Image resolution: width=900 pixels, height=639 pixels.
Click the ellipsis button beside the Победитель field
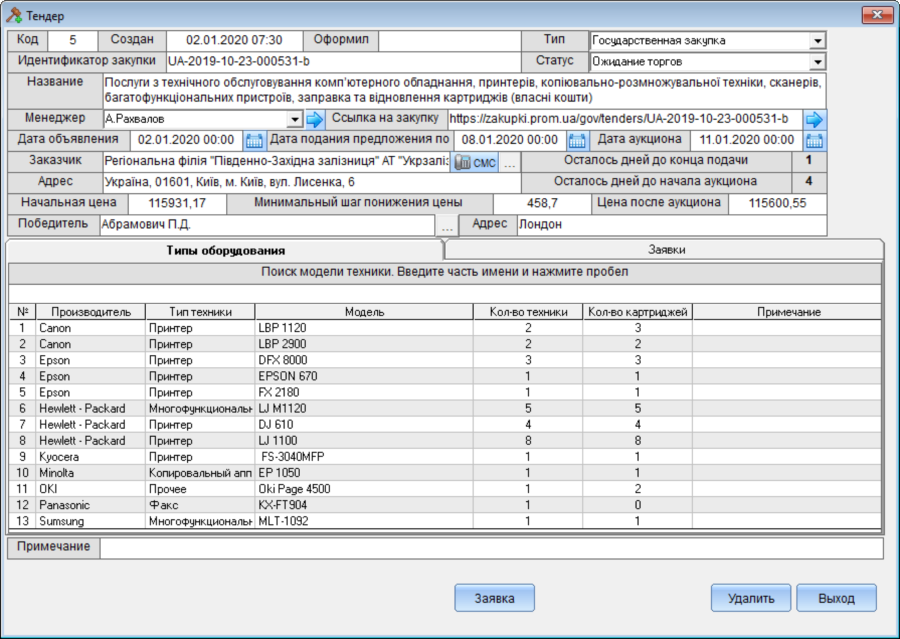point(447,226)
